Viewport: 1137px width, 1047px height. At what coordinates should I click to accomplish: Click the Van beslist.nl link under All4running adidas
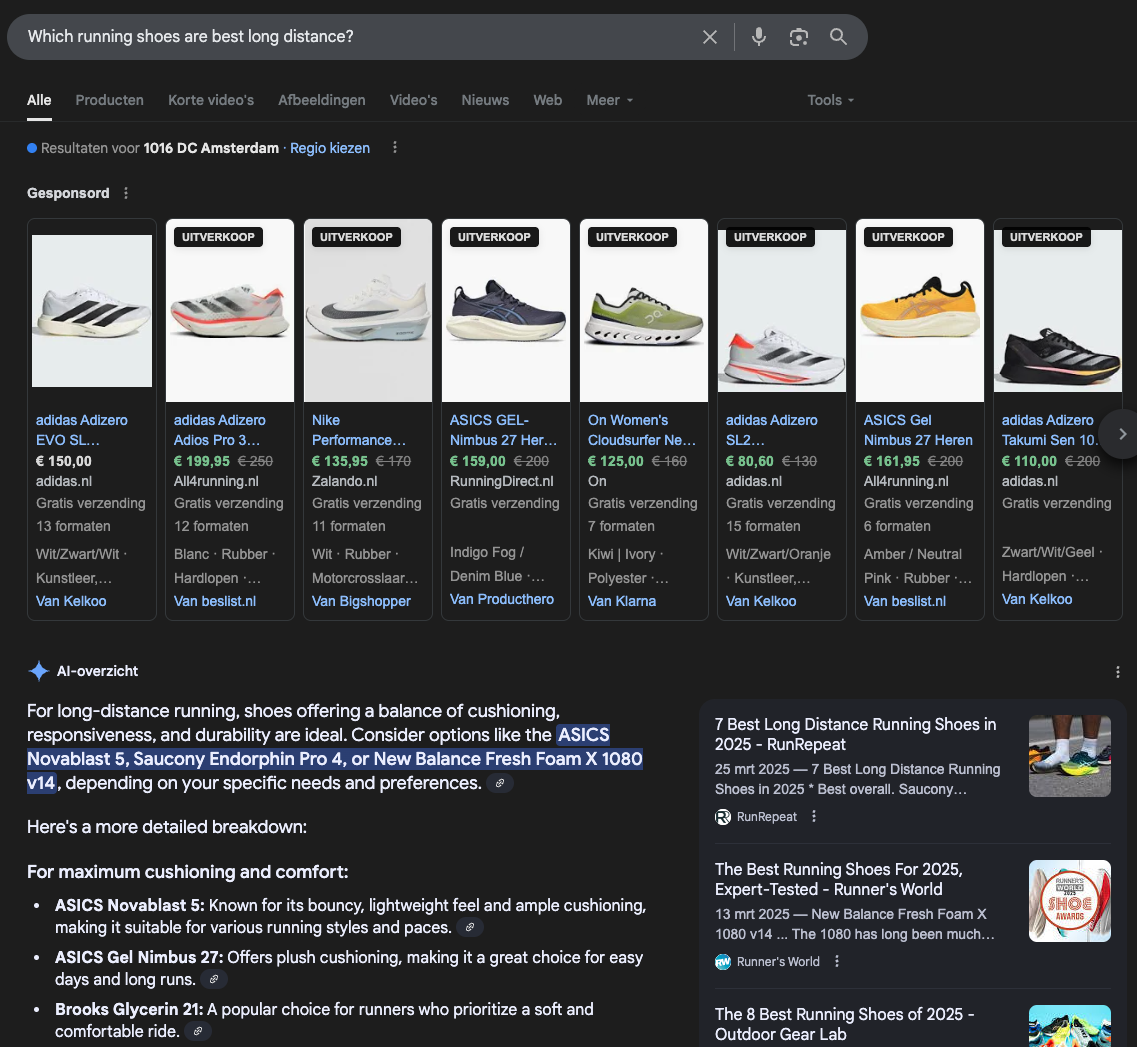pos(215,601)
